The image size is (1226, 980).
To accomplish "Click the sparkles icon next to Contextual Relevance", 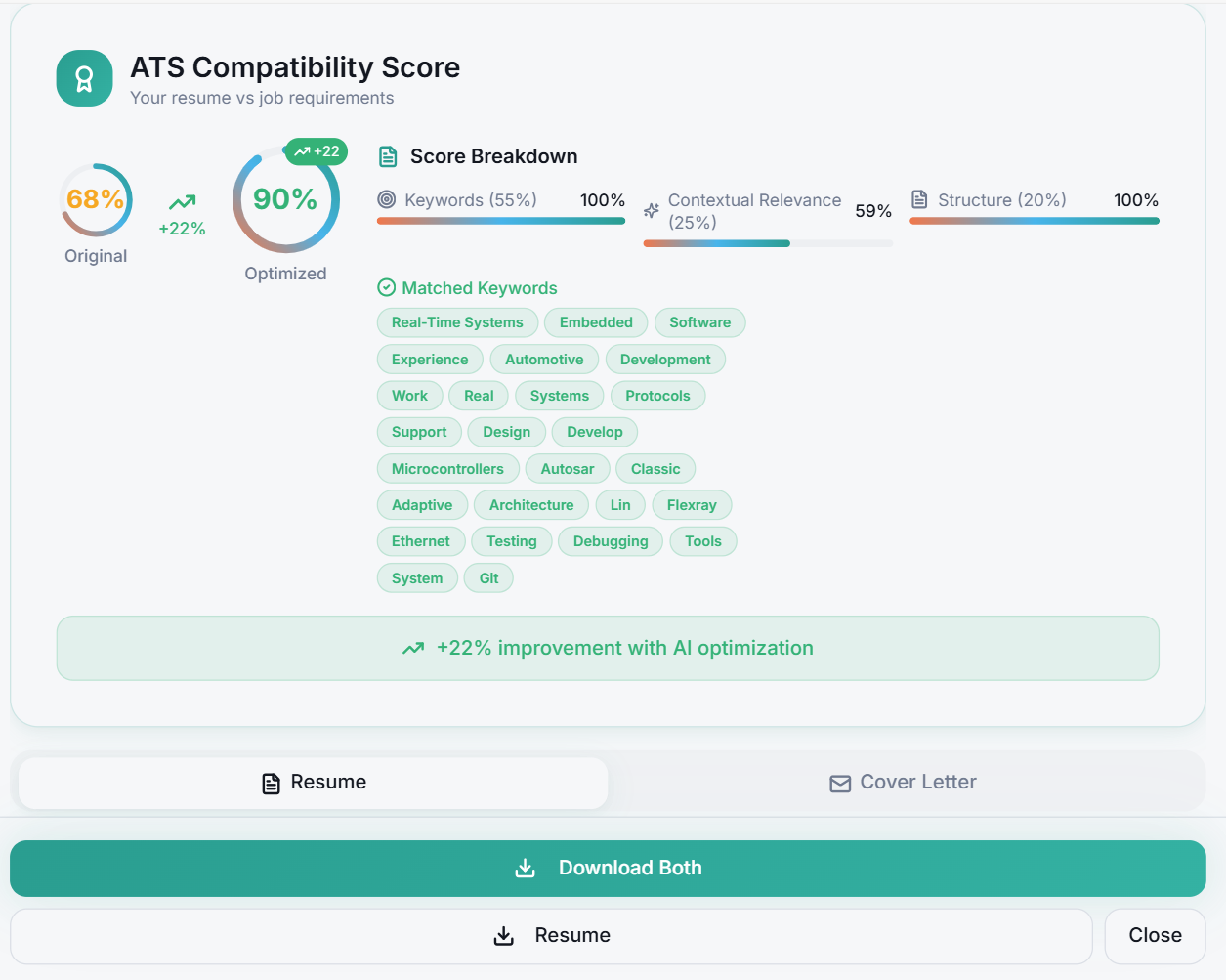I will (x=650, y=210).
